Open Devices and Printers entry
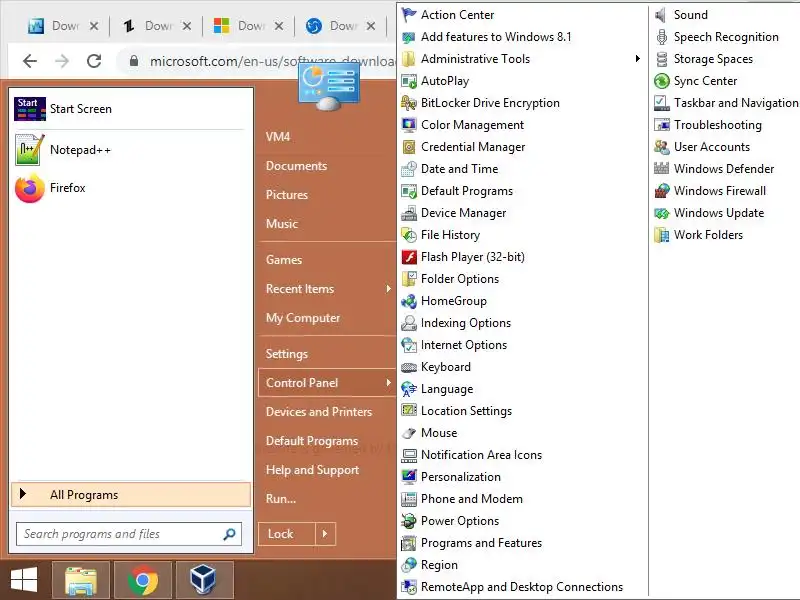 [x=319, y=412]
